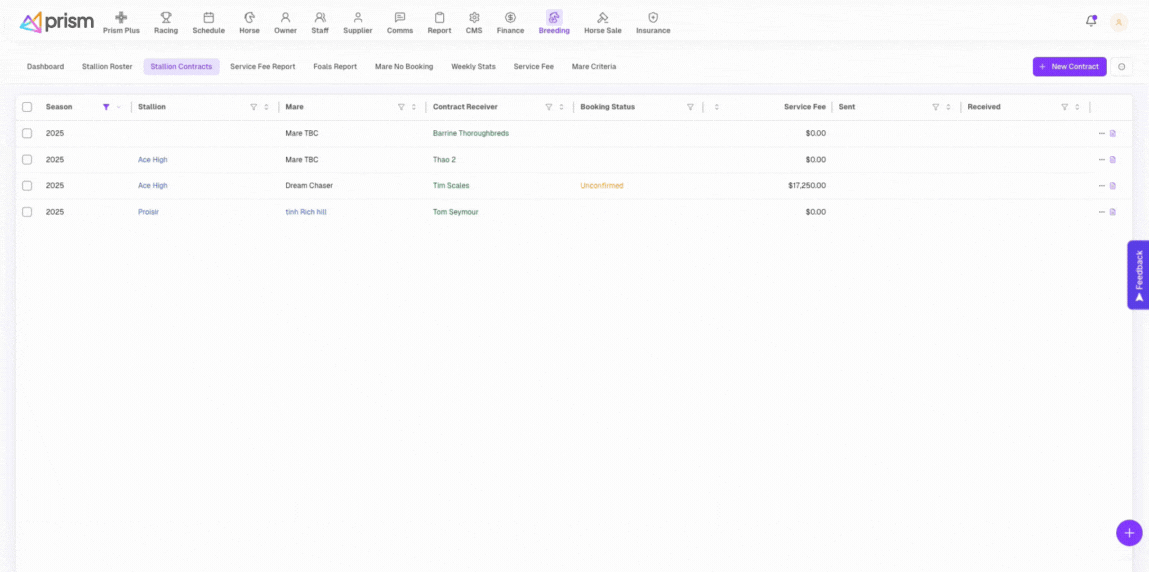
Task: Check the Barrine Thoroughbreds row checkbox
Action: [27, 133]
